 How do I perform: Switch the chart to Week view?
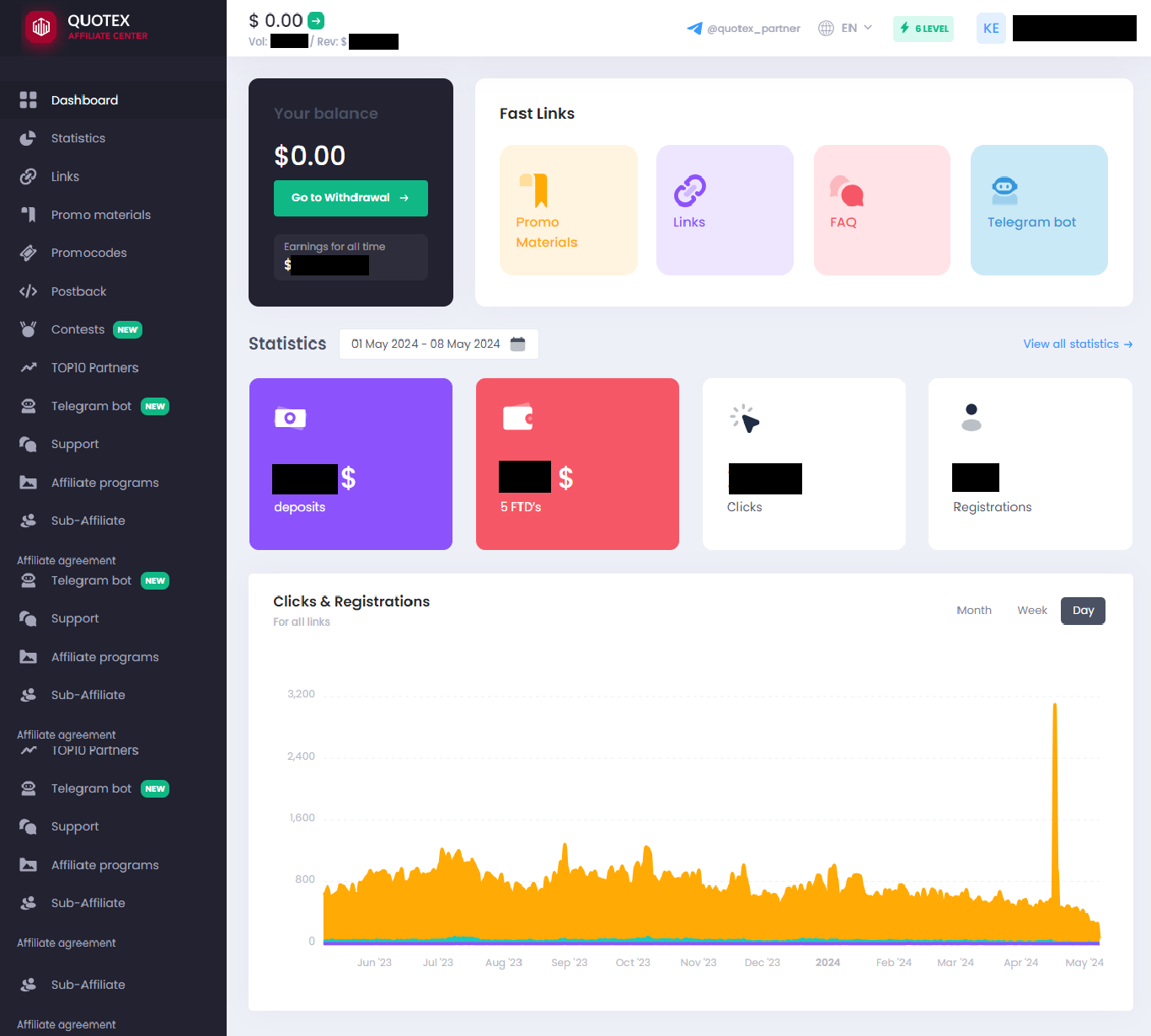click(1031, 610)
